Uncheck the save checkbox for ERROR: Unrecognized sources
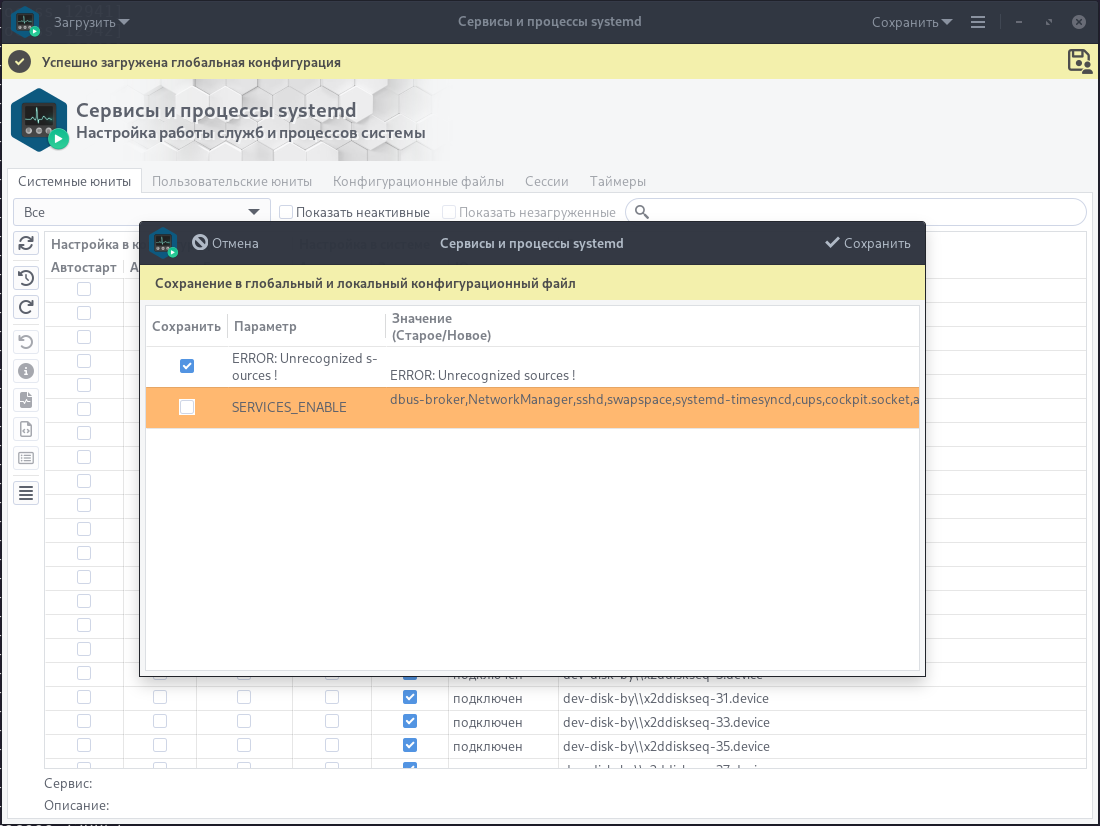Screen dimensions: 1100x826 click(x=187, y=366)
